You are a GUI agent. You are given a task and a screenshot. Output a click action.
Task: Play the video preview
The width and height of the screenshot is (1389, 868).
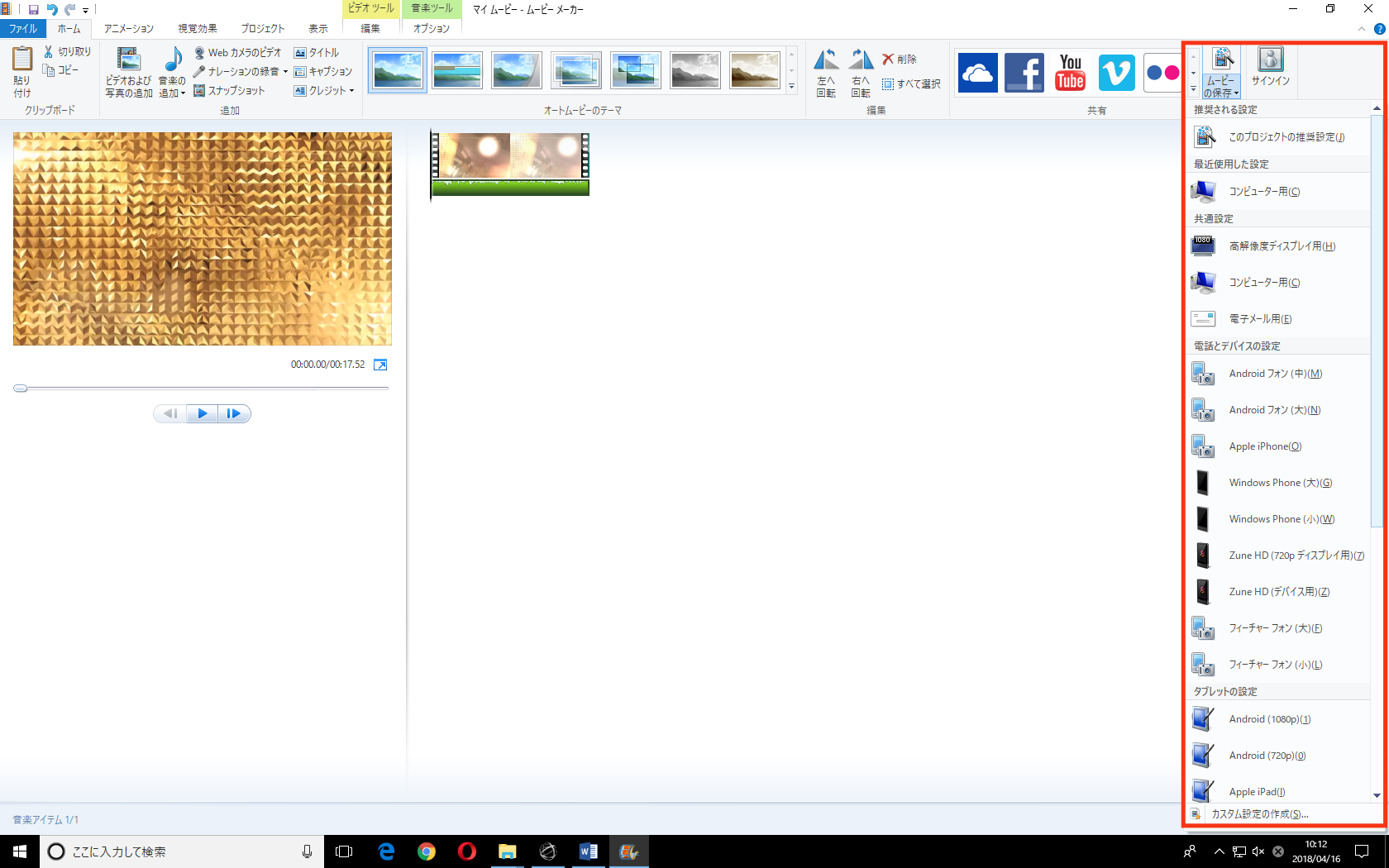[202, 413]
